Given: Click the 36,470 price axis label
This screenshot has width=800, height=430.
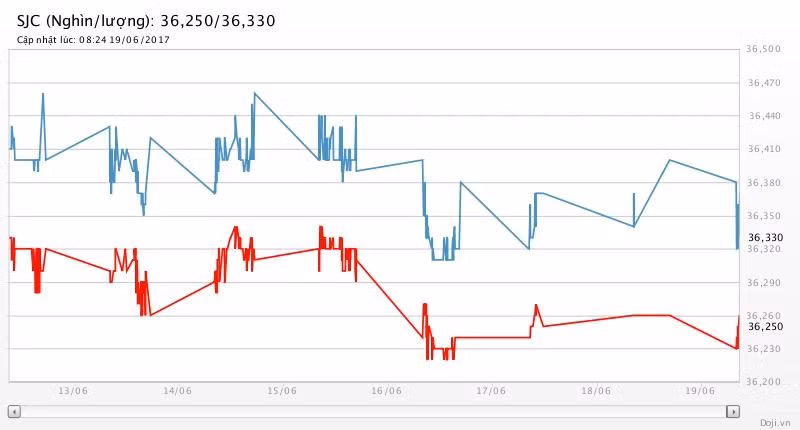Looking at the screenshot, I should coord(764,83).
